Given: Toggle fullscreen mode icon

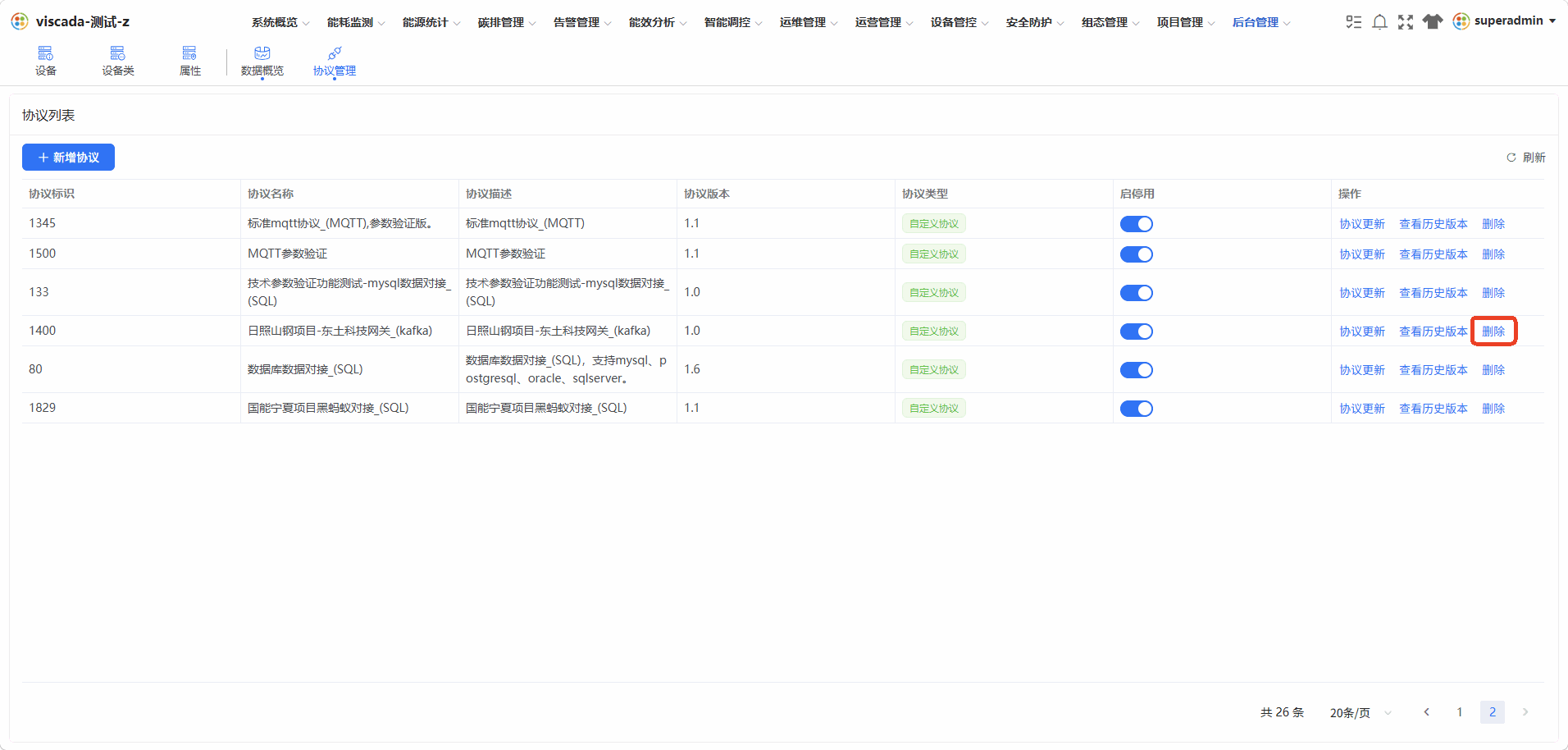Looking at the screenshot, I should (1406, 22).
